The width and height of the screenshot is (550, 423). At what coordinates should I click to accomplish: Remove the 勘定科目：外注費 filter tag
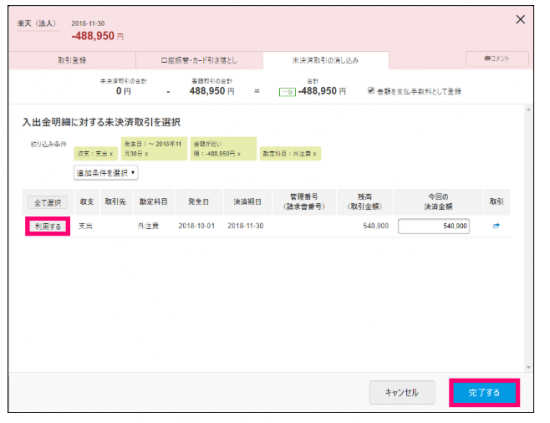315,154
